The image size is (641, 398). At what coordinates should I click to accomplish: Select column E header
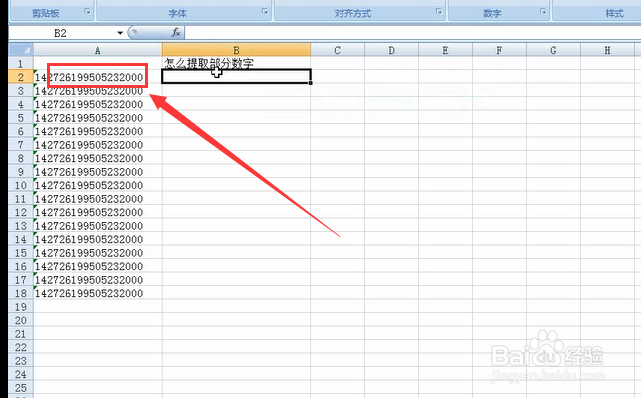pyautogui.click(x=445, y=50)
